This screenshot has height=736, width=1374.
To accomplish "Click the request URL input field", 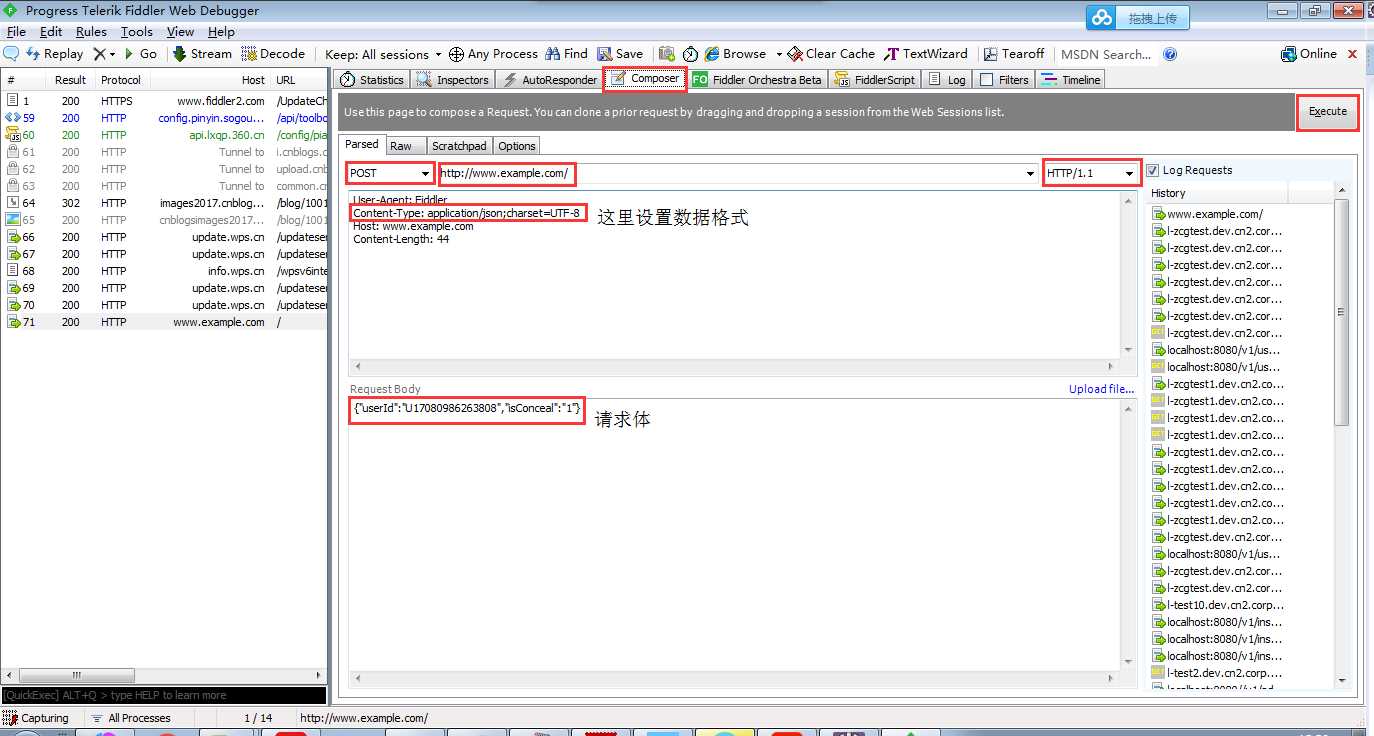I will coord(737,173).
